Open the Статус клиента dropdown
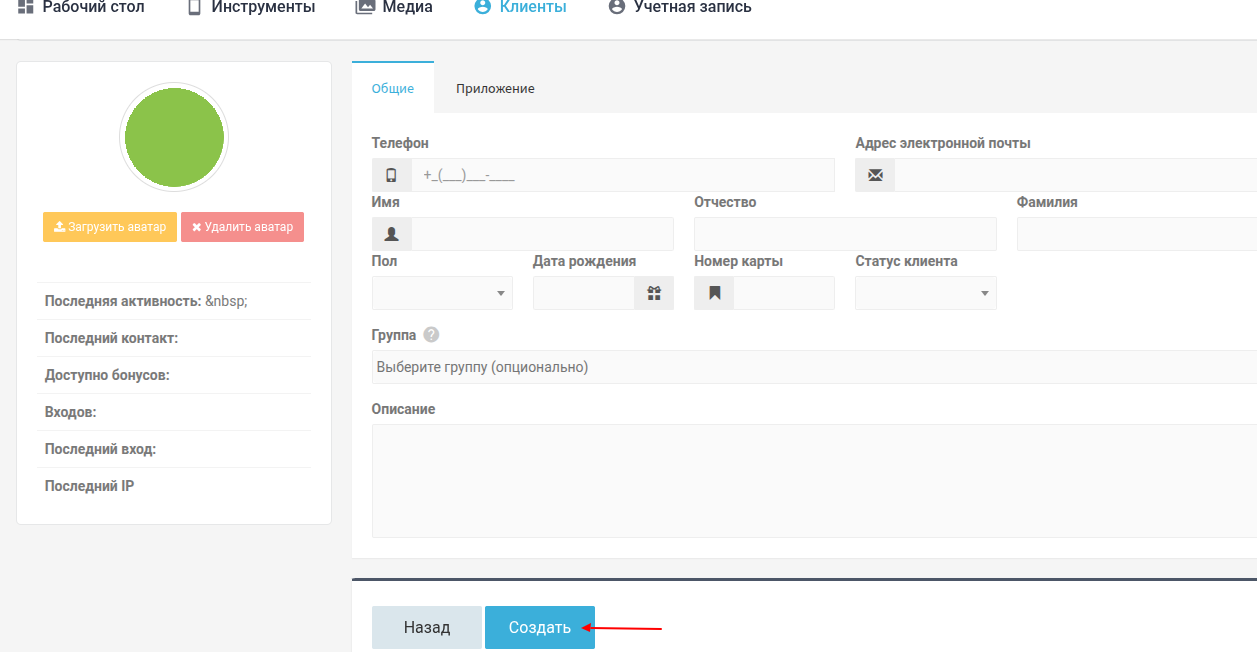1257x652 pixels. coord(926,293)
